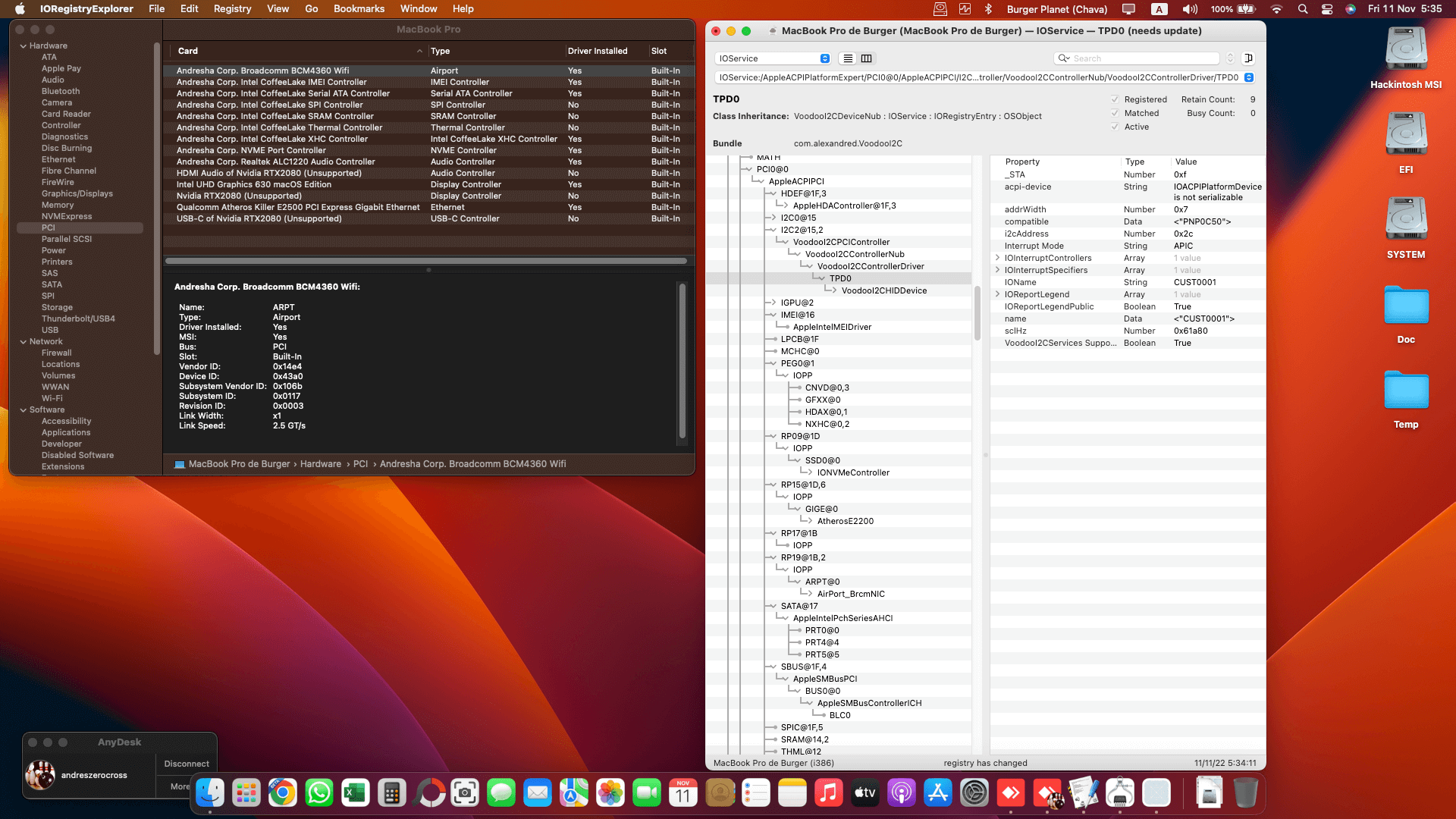Switch to column browser view in IORegistryExplorer
This screenshot has width=1456, height=819.
pos(866,58)
